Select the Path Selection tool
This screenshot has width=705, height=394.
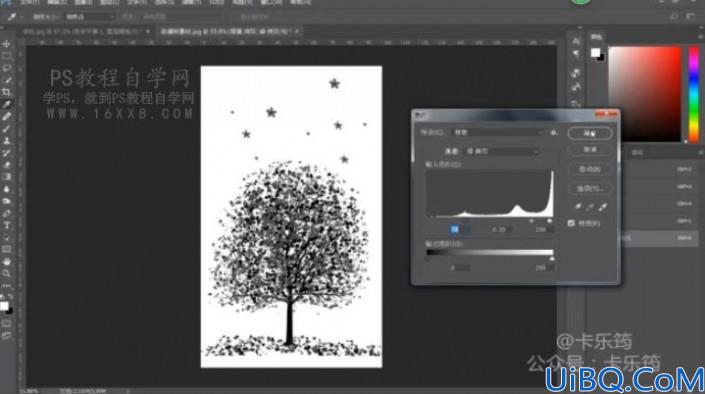[6, 238]
